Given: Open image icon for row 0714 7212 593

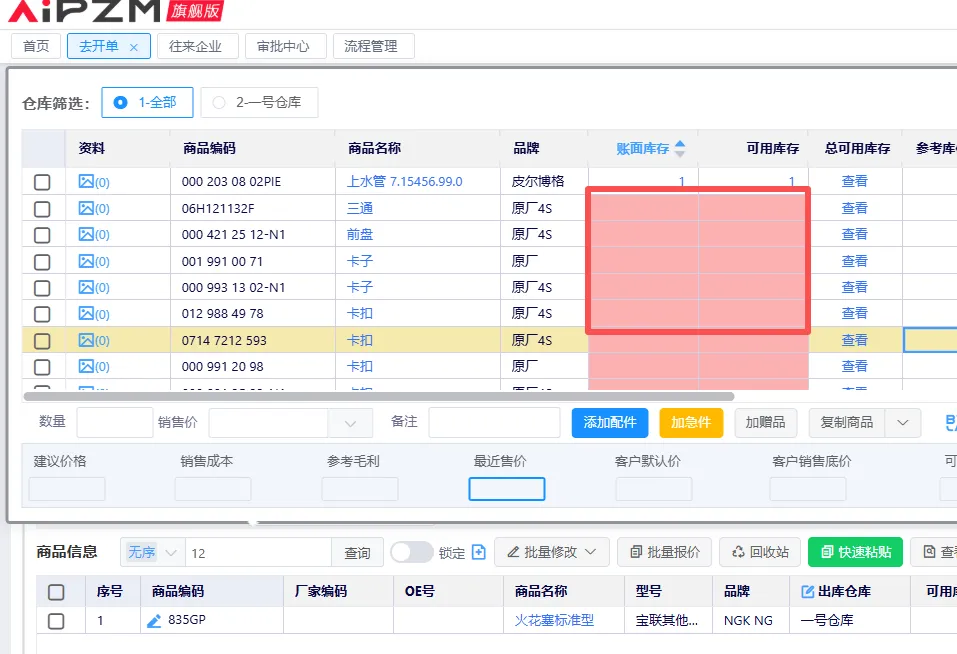Looking at the screenshot, I should [86, 340].
